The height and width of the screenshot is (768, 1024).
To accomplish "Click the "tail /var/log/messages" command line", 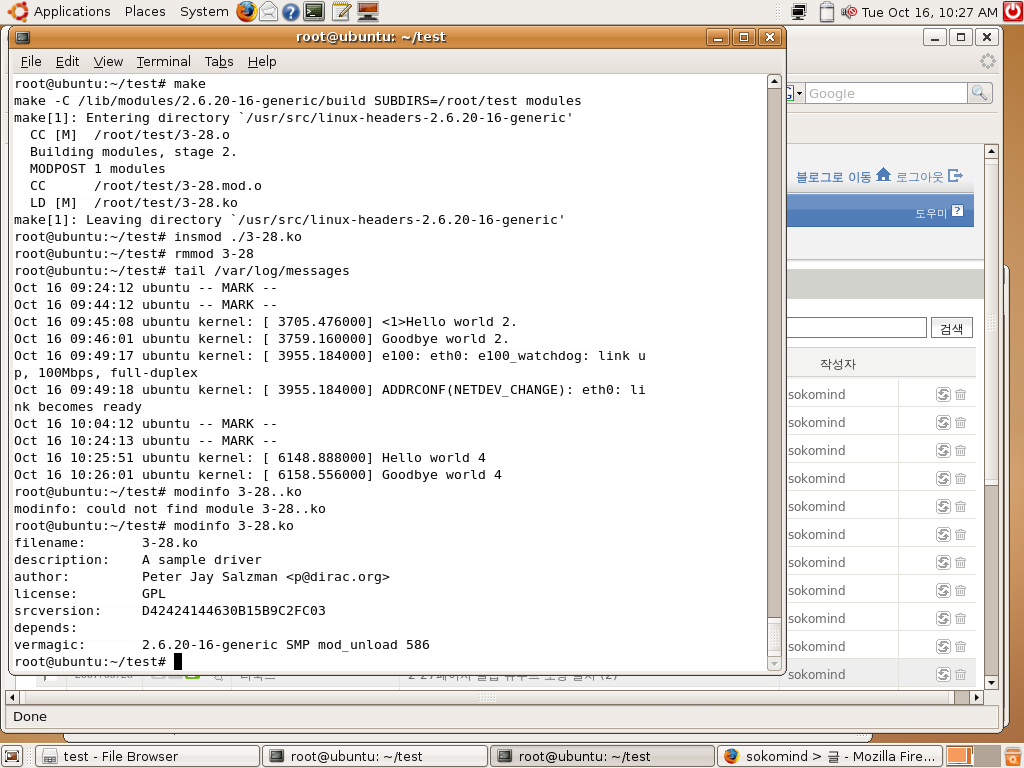I will [262, 271].
